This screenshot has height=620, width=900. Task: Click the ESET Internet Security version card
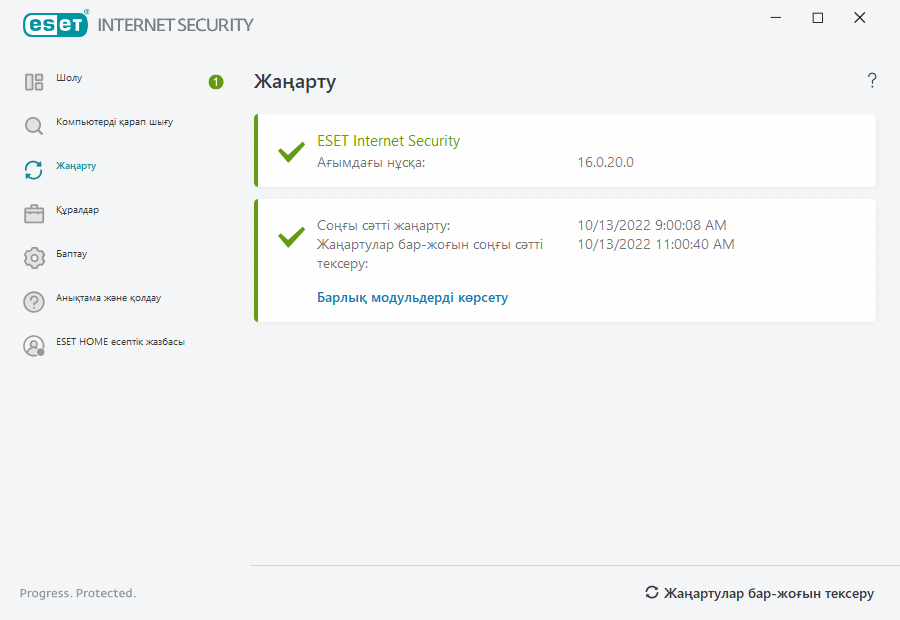(565, 151)
